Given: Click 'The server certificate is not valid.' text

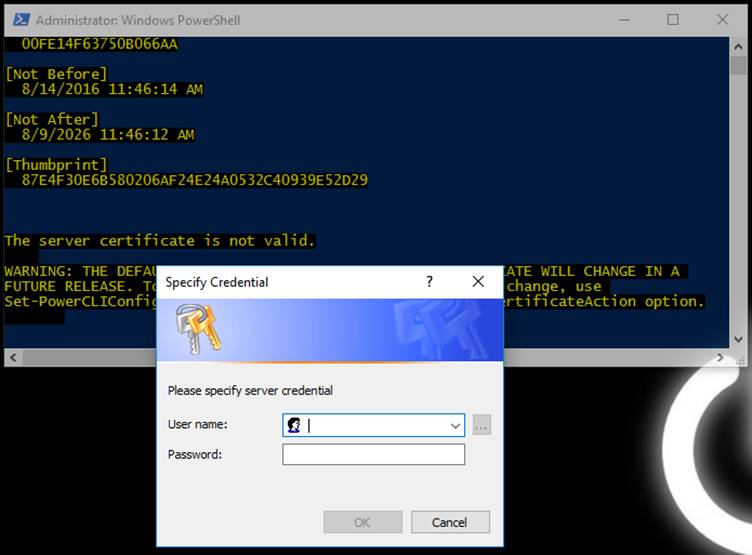Looking at the screenshot, I should pyautogui.click(x=160, y=240).
